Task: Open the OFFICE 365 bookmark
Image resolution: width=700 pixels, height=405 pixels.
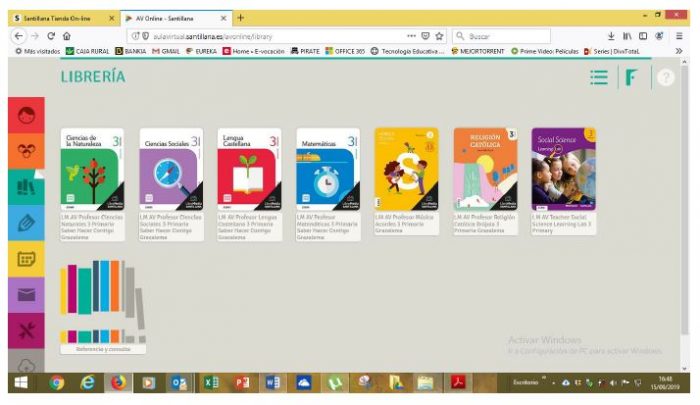Action: (x=345, y=51)
